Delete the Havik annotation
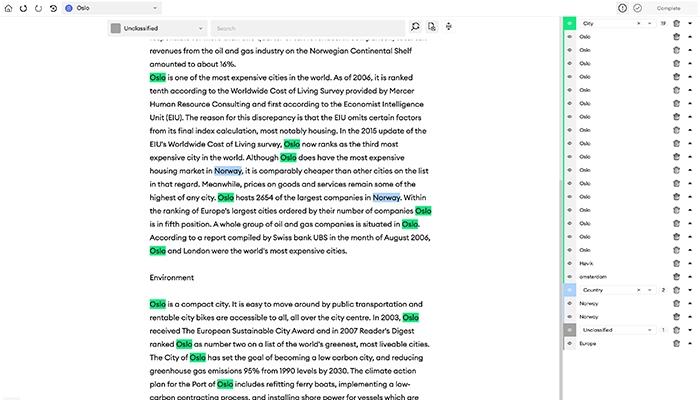Image resolution: width=700 pixels, height=400 pixels. (x=676, y=263)
